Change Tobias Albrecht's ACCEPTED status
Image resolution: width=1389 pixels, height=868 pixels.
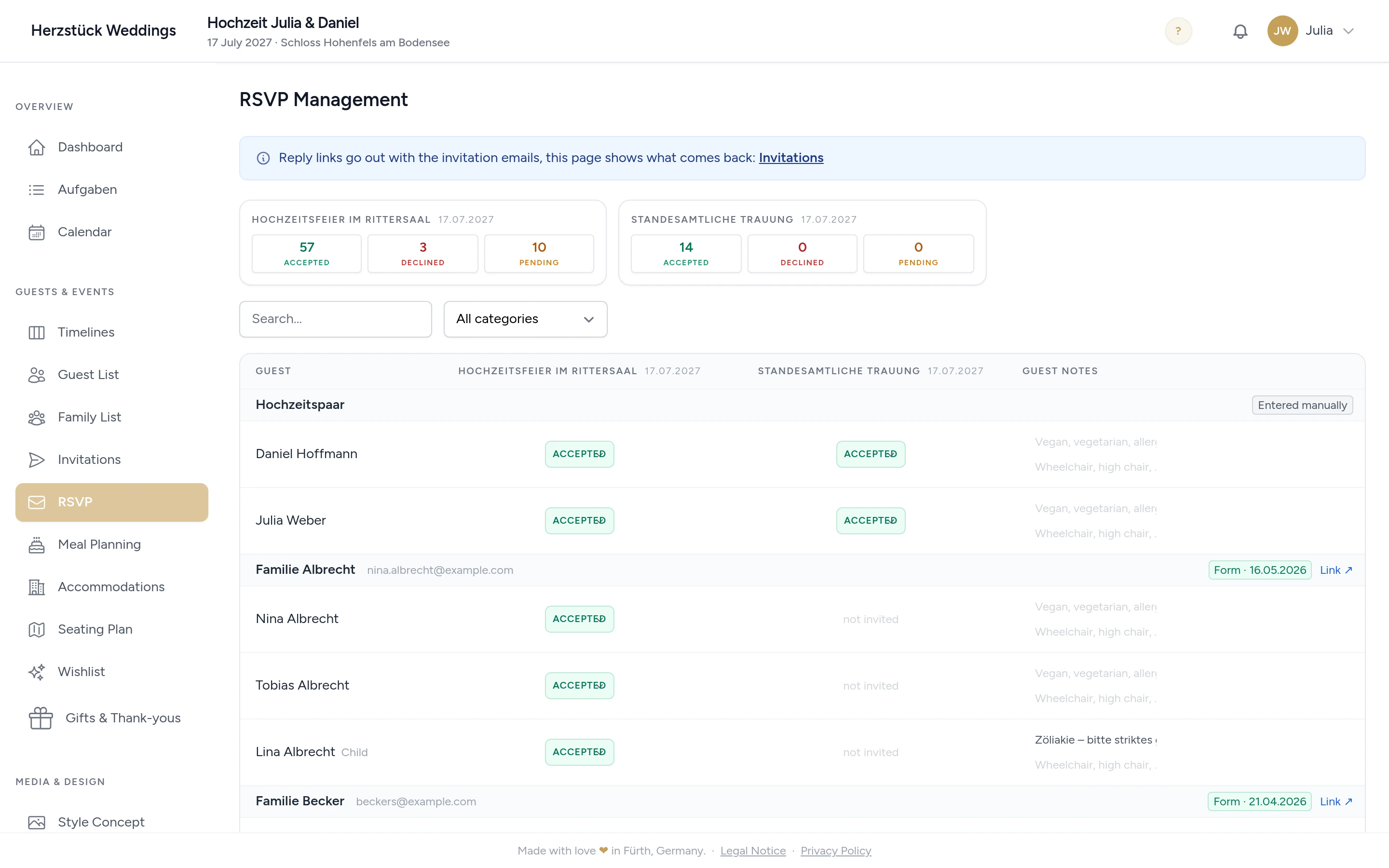pyautogui.click(x=579, y=685)
